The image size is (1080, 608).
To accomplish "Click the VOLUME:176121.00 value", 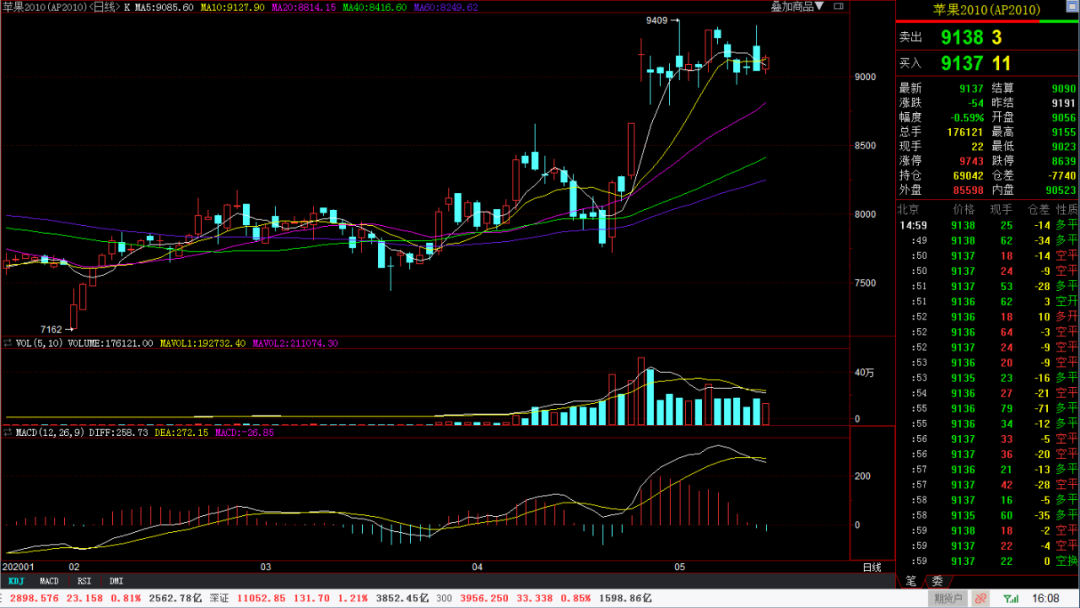I will pyautogui.click(x=110, y=343).
